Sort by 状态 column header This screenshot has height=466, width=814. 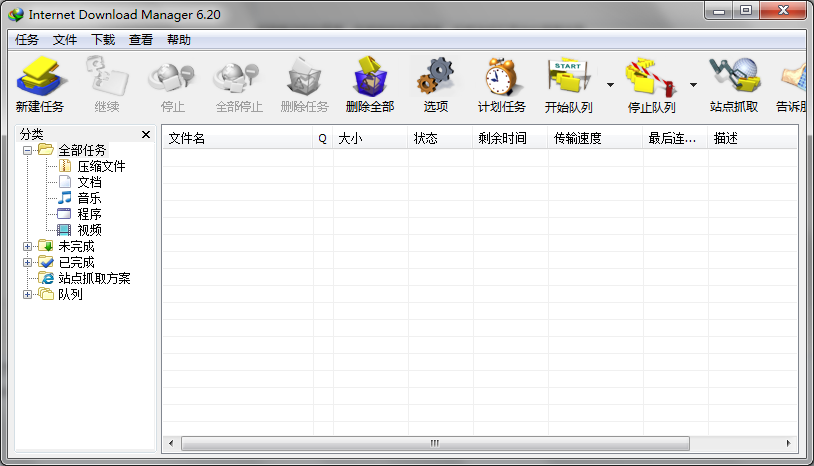(440, 139)
